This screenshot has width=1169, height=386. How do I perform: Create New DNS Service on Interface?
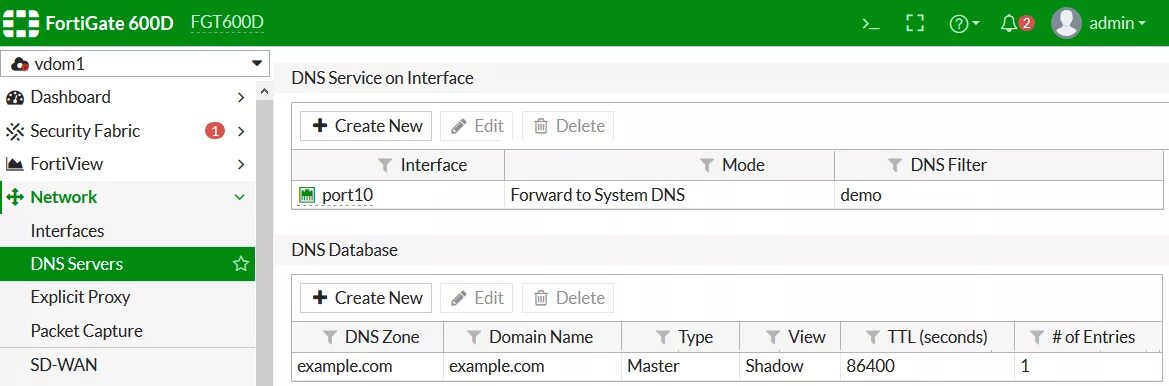click(366, 126)
